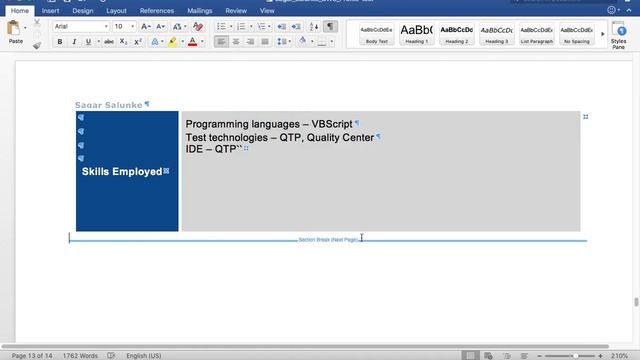Click the line spacing icon
This screenshot has width=640, height=360.
281,42
